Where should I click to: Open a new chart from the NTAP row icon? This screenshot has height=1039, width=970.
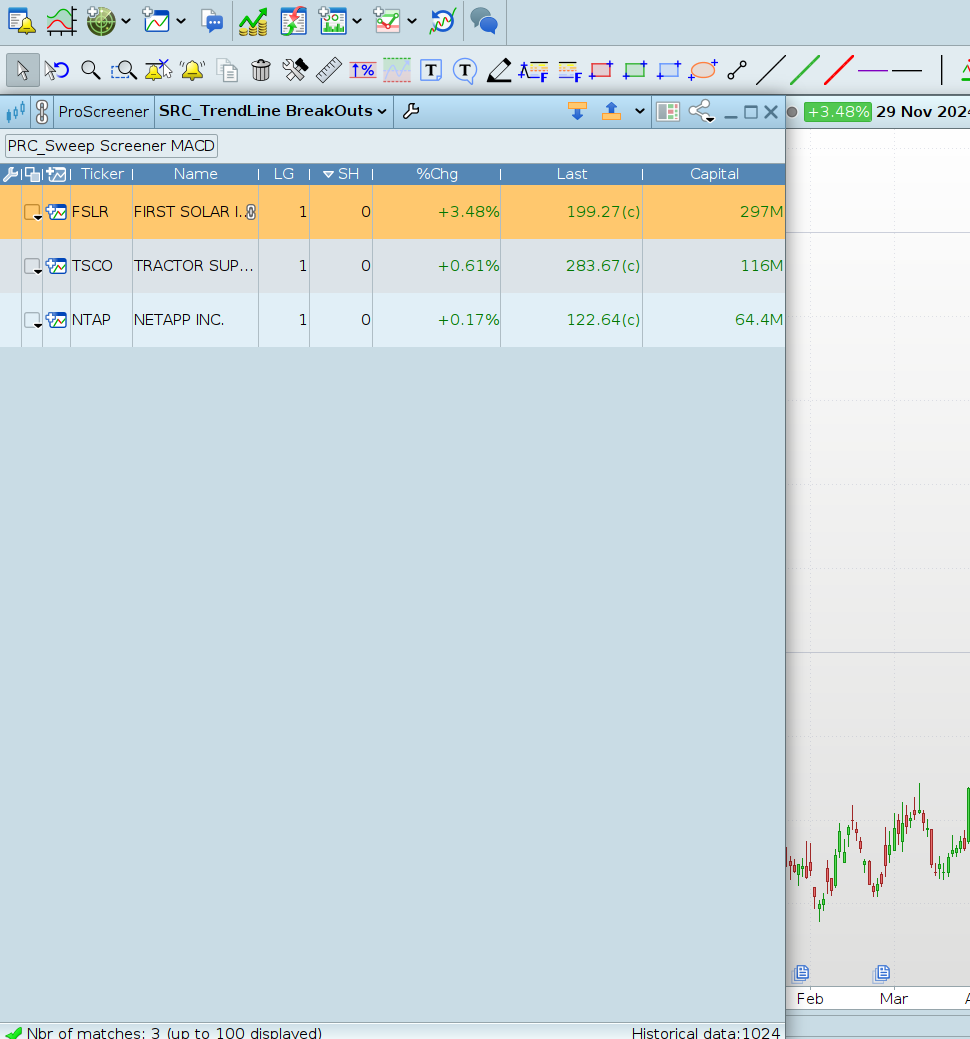point(56,319)
